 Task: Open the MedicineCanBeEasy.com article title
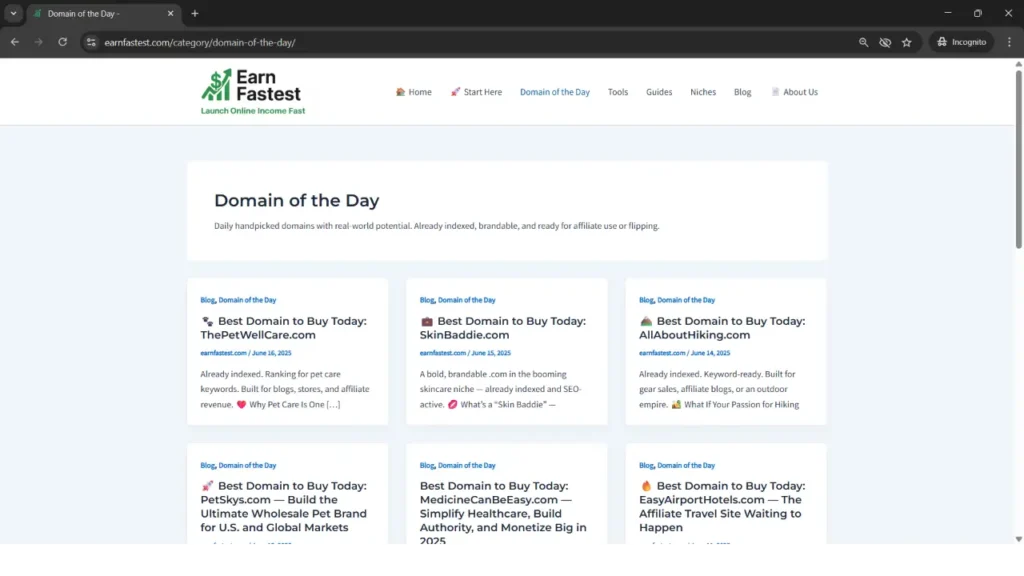tap(503, 513)
